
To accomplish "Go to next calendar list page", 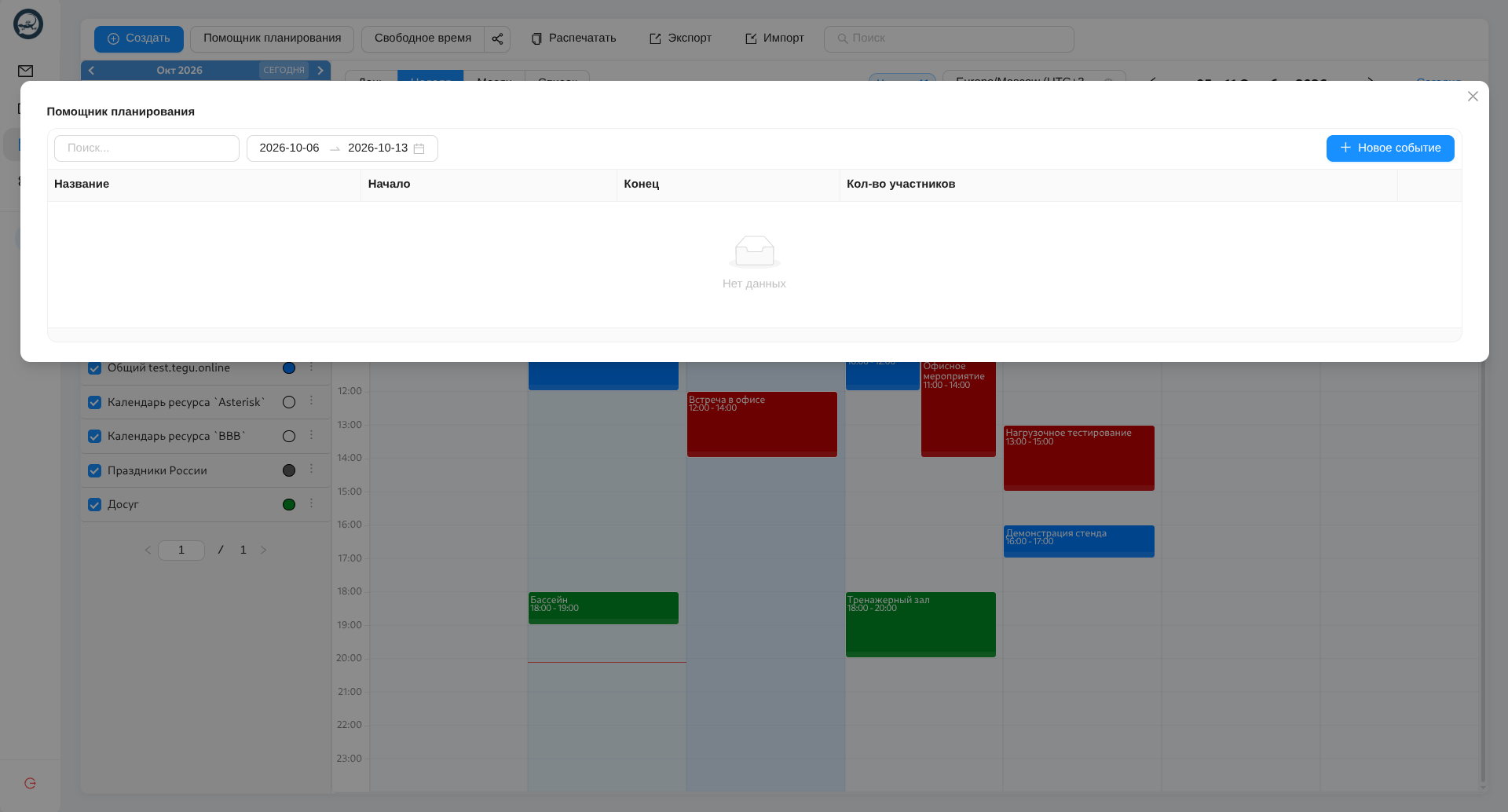I will pos(263,550).
